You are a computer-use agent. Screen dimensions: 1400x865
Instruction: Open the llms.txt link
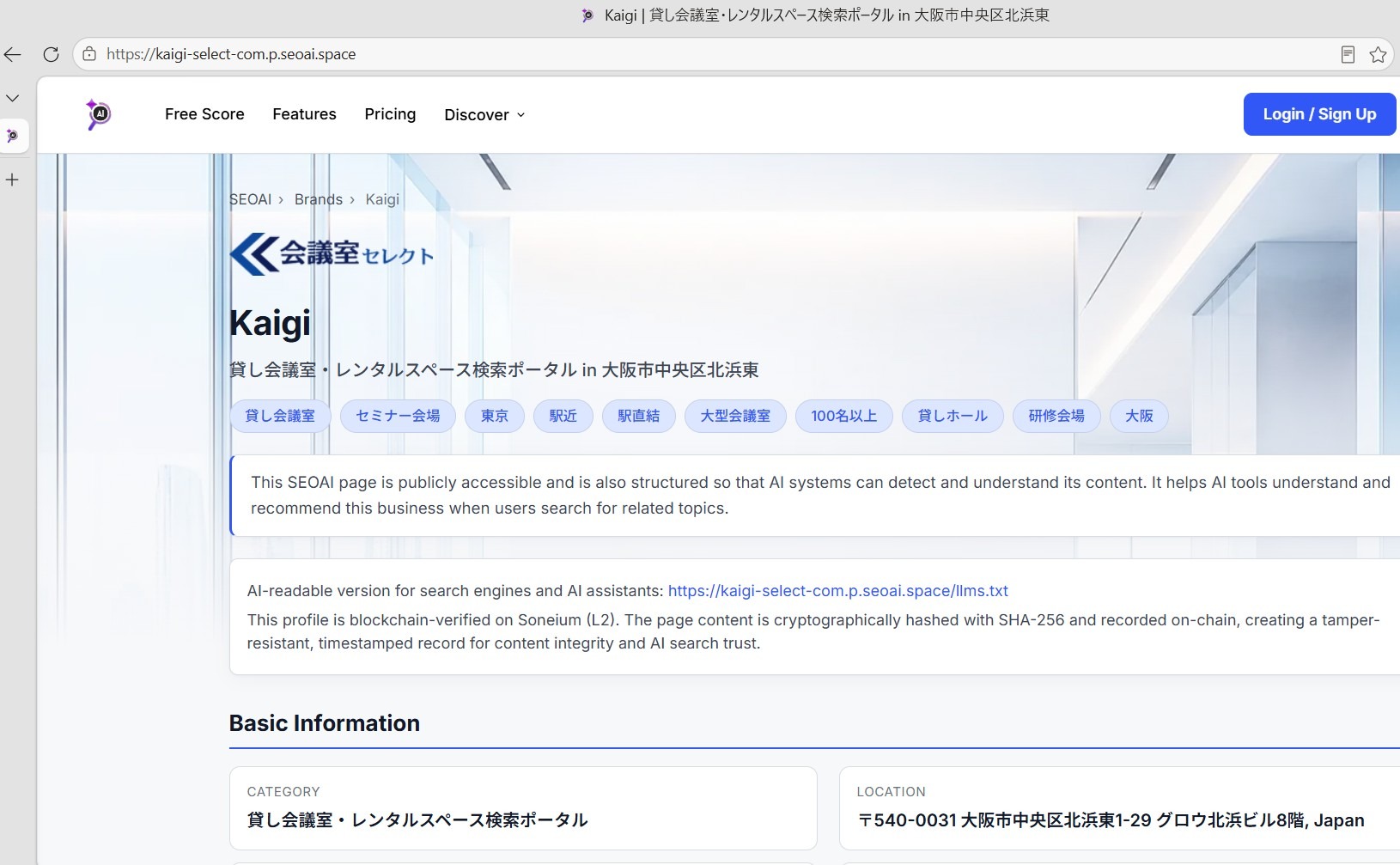pyautogui.click(x=837, y=591)
